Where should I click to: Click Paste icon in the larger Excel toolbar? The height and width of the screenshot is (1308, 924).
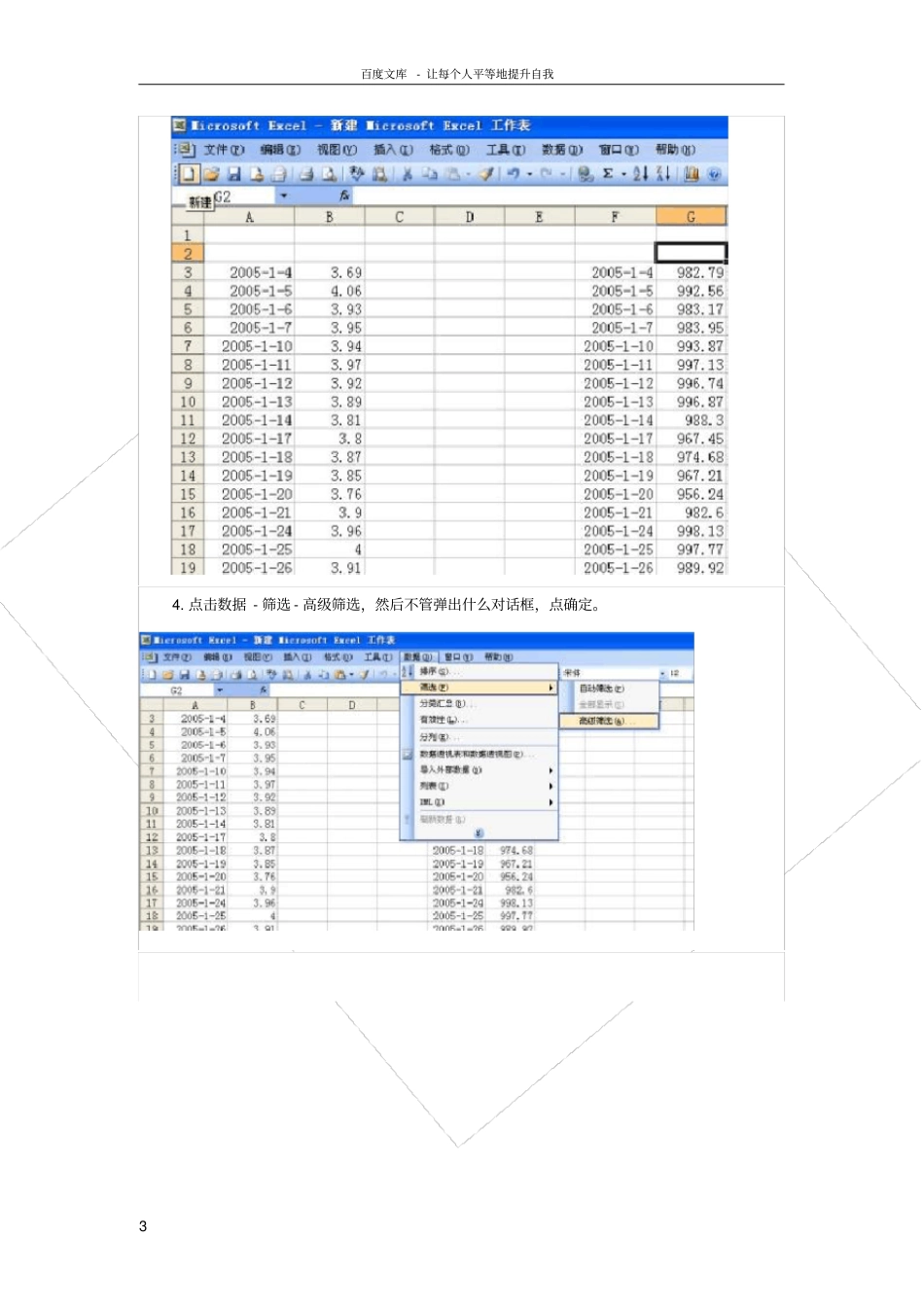(451, 174)
